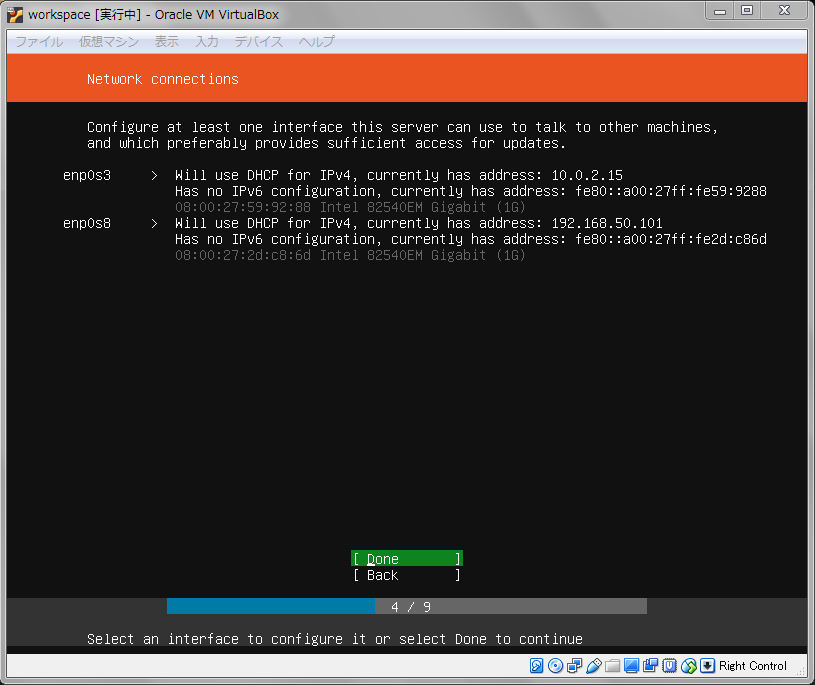Click the USB devices status icon

(x=593, y=666)
